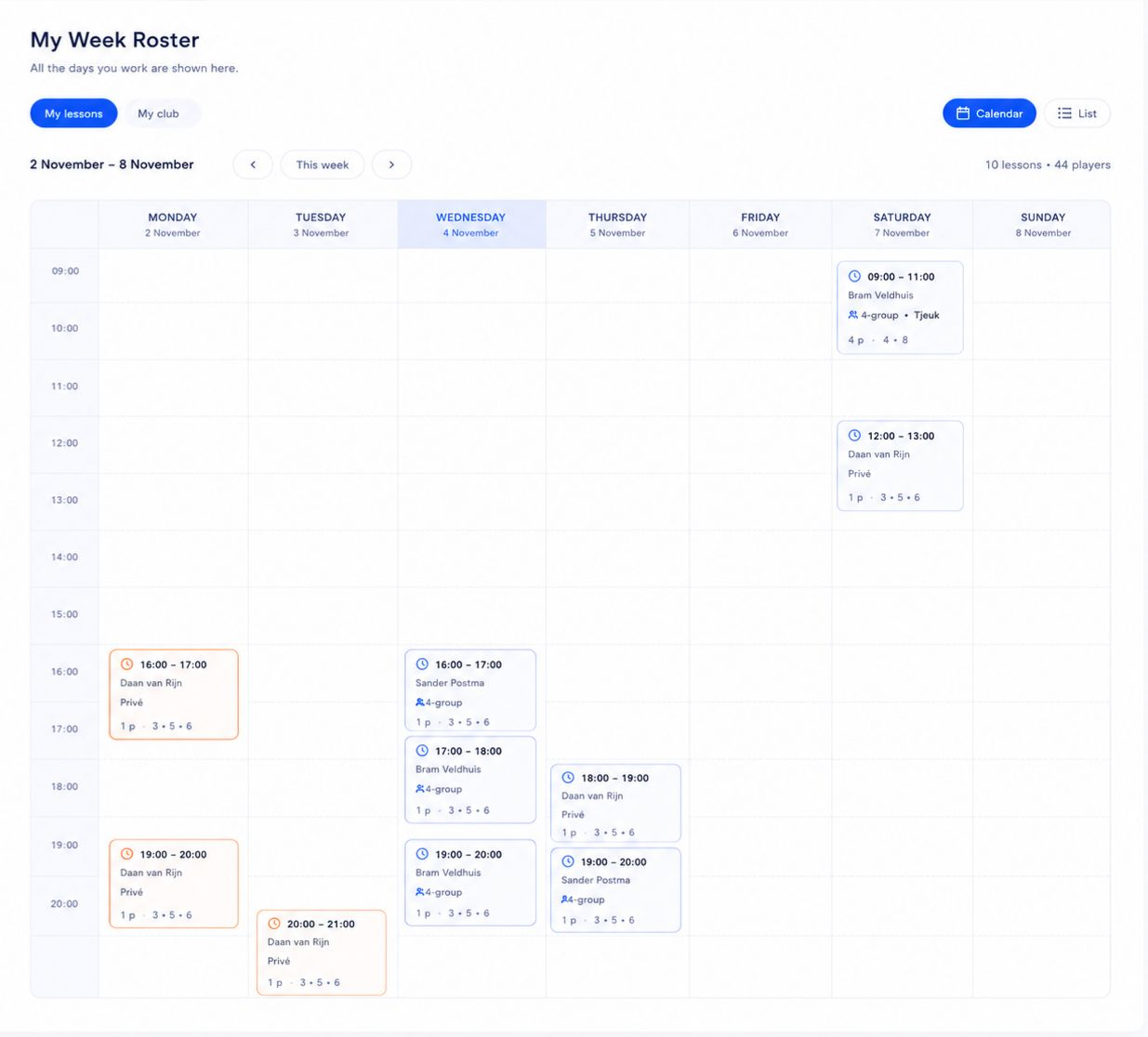Click clock icon on Saturday 09:00 lesson
1148x1037 pixels.
(854, 276)
